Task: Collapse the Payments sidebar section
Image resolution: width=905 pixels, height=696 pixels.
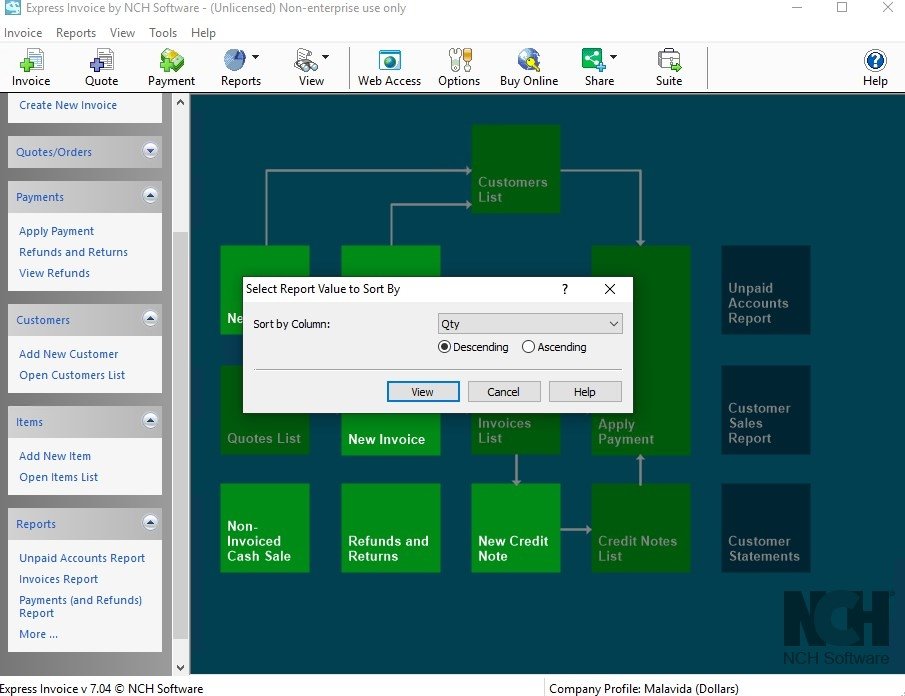Action: 150,196
